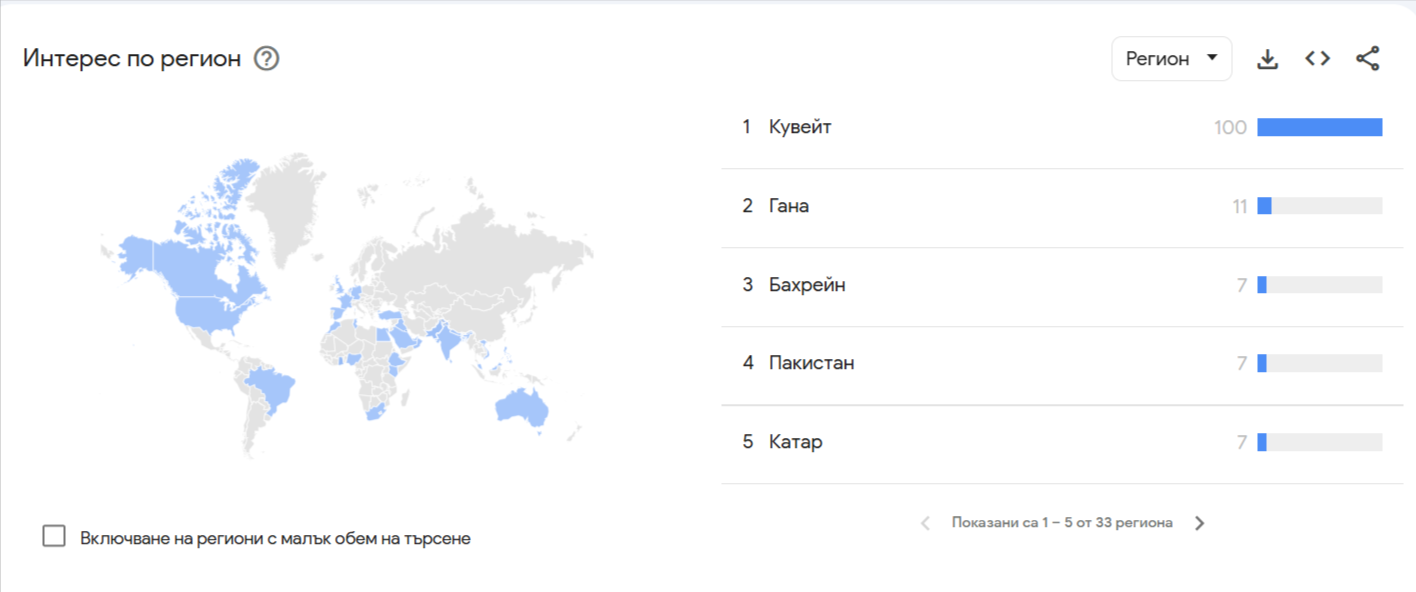Enable including low search volume regions

coord(54,536)
